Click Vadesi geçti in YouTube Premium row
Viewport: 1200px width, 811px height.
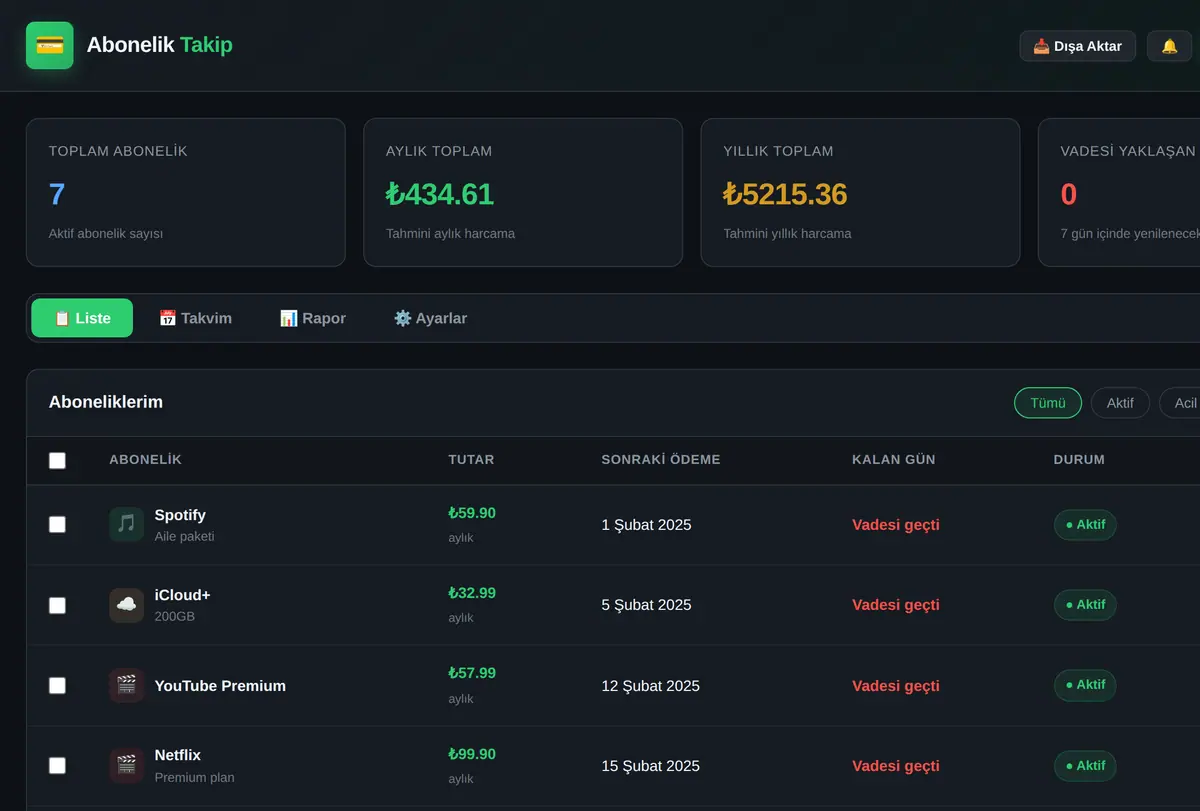(896, 686)
